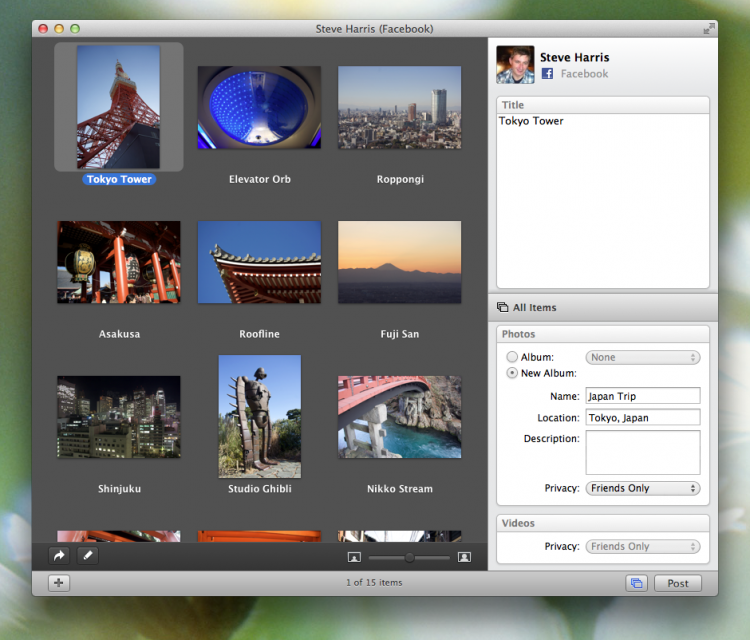Click the large thumbnail size icon

[464, 557]
